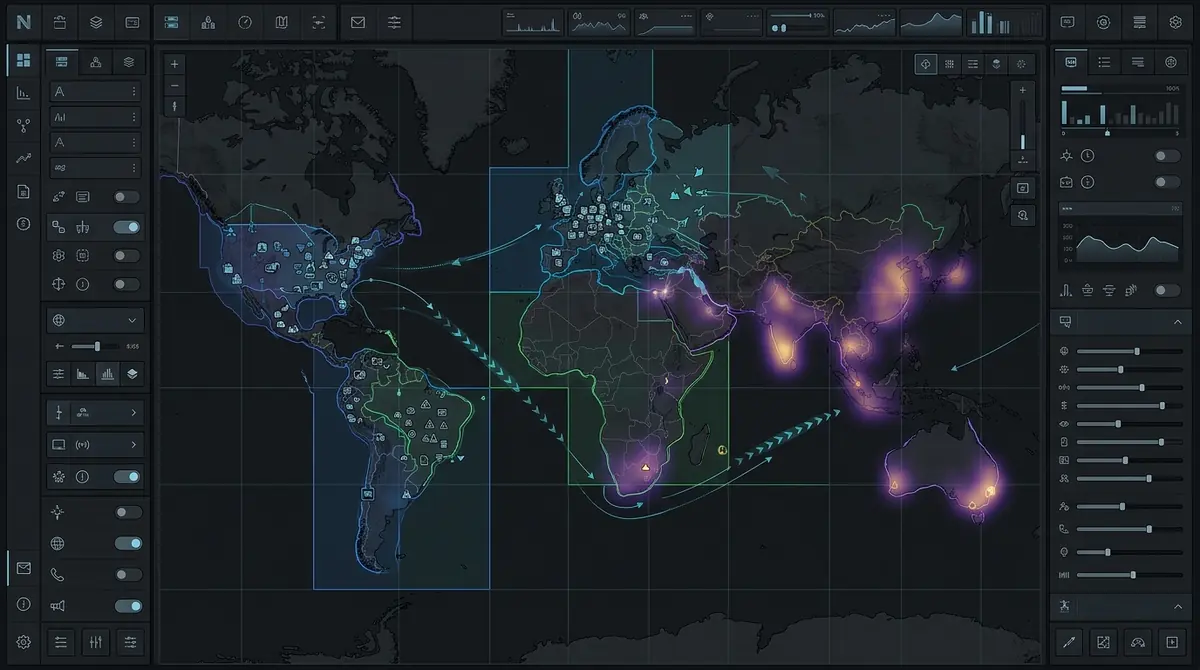
Task: Click the N logo in the top bar
Action: [x=23, y=21]
